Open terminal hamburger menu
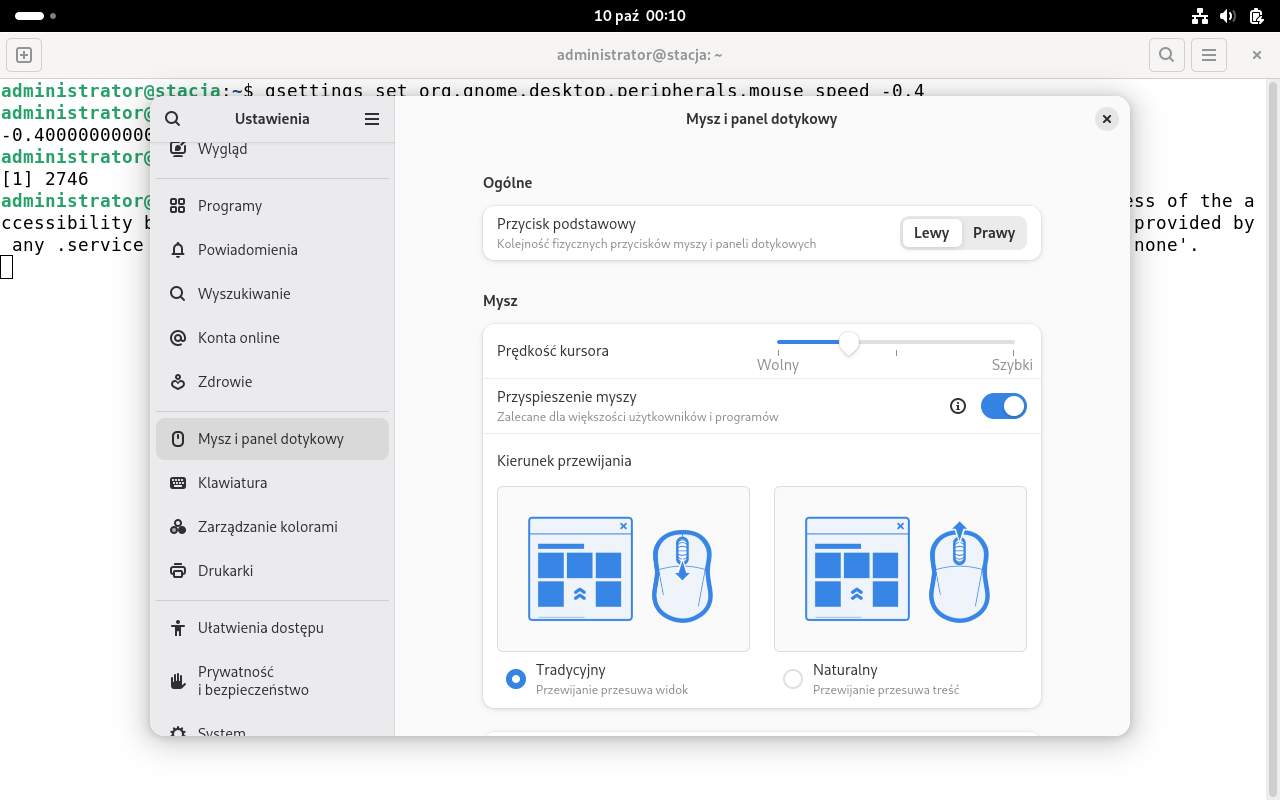1280x800 pixels. coord(1209,55)
